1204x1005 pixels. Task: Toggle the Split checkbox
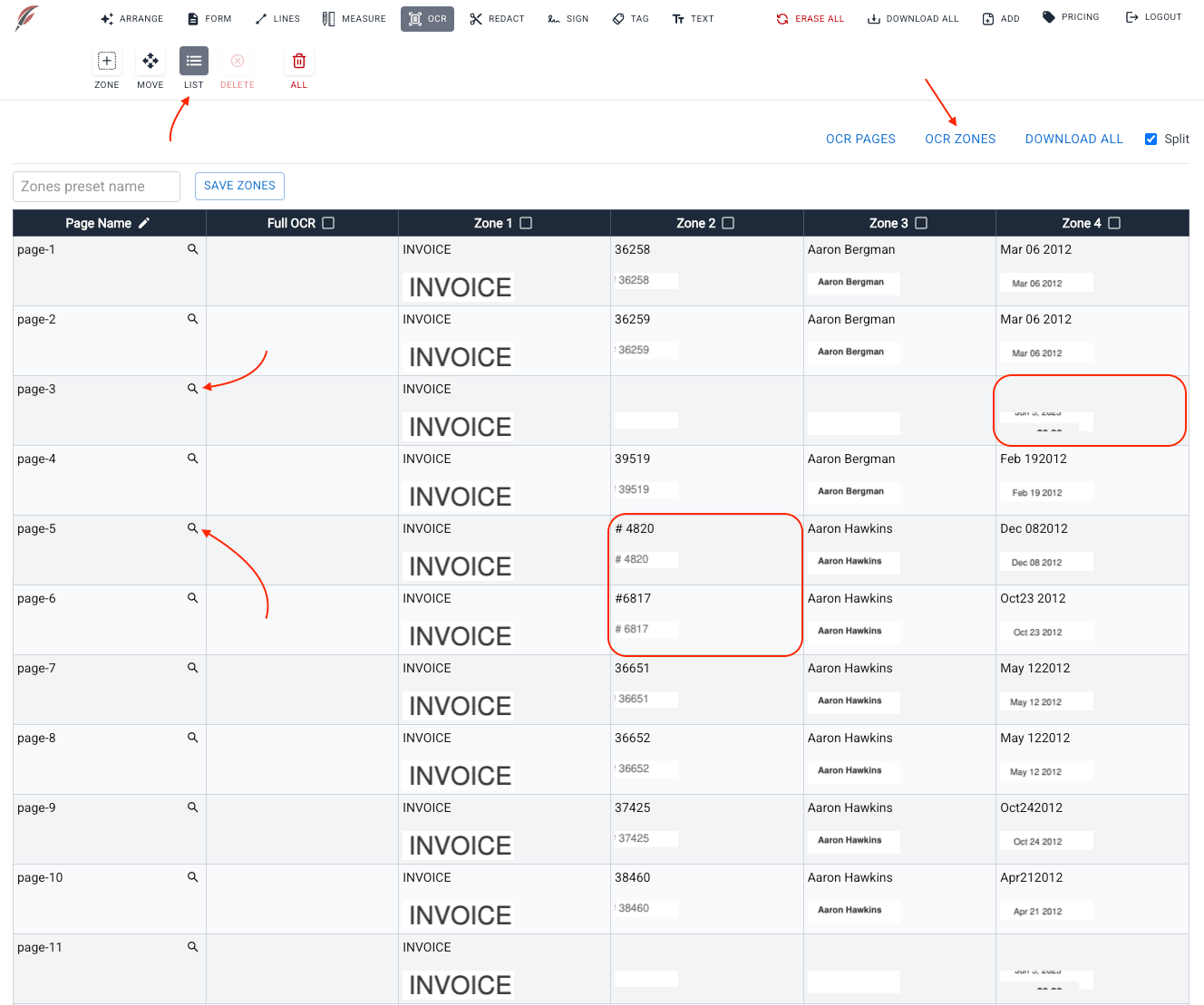1151,139
